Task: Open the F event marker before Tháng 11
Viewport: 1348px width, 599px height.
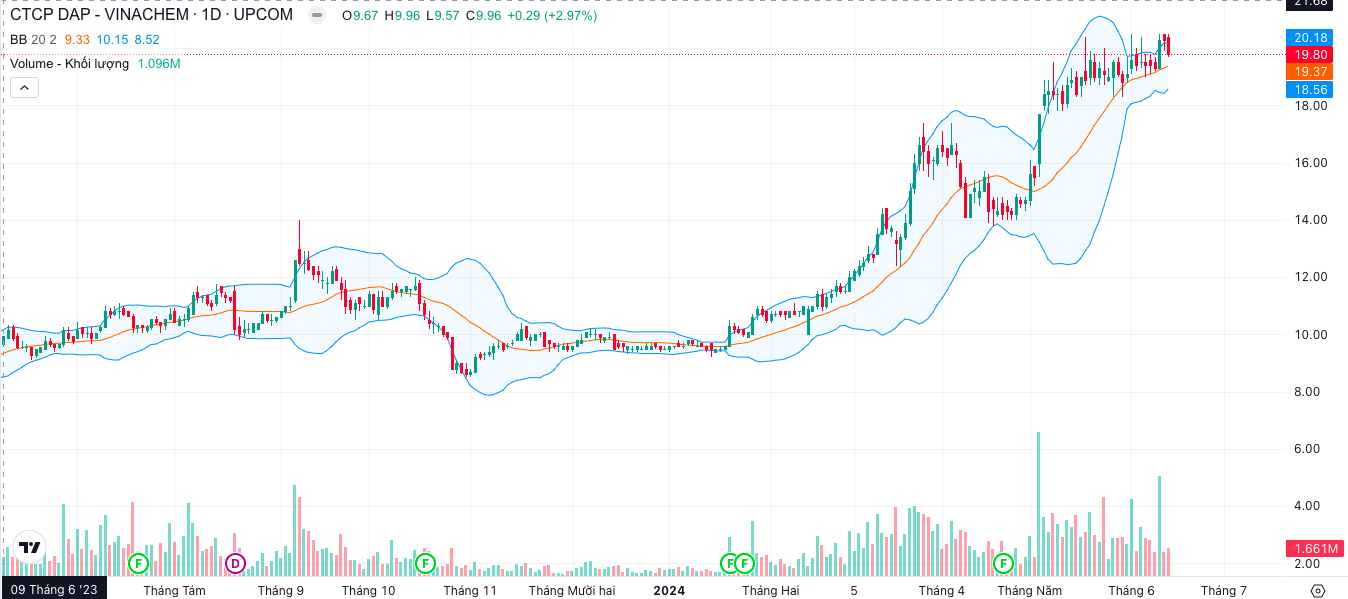Action: [x=425, y=564]
